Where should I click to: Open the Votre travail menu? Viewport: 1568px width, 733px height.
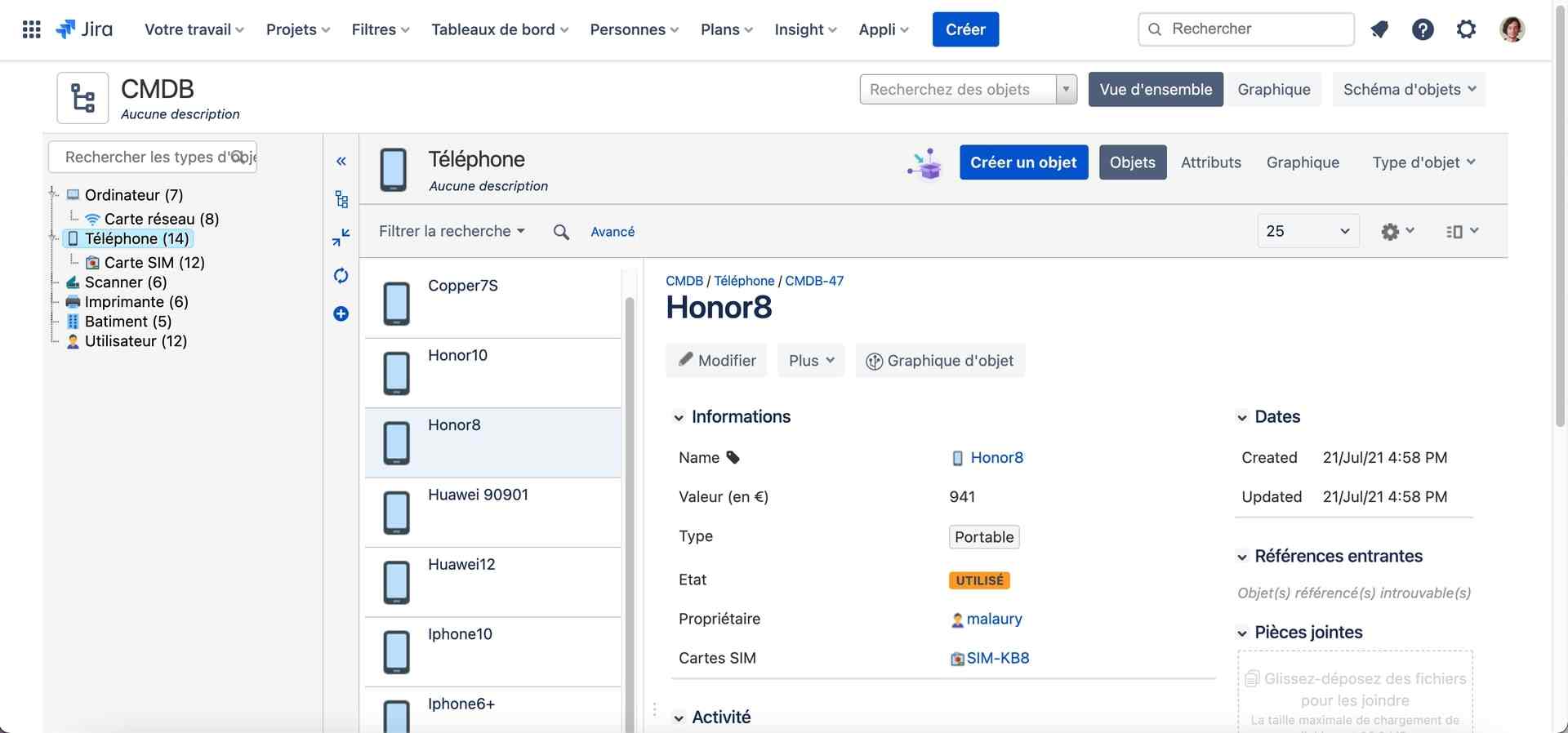194,29
